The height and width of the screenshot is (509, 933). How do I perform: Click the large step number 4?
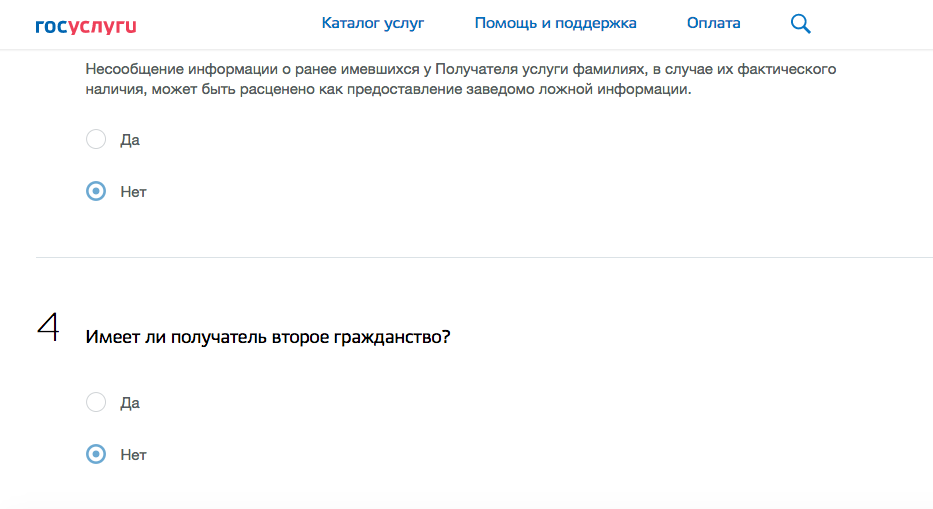(x=47, y=327)
